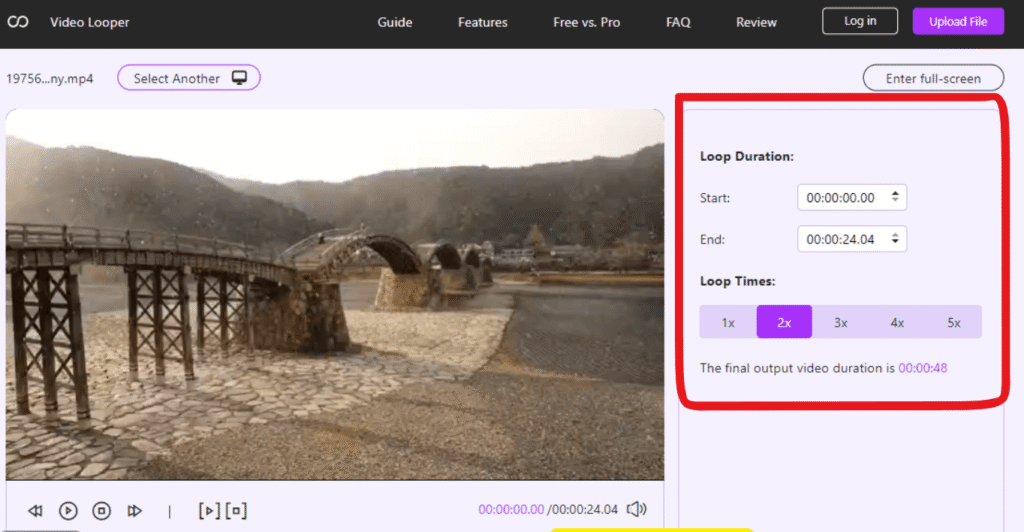Adjust the Start time stepper arrows

pyautogui.click(x=894, y=198)
